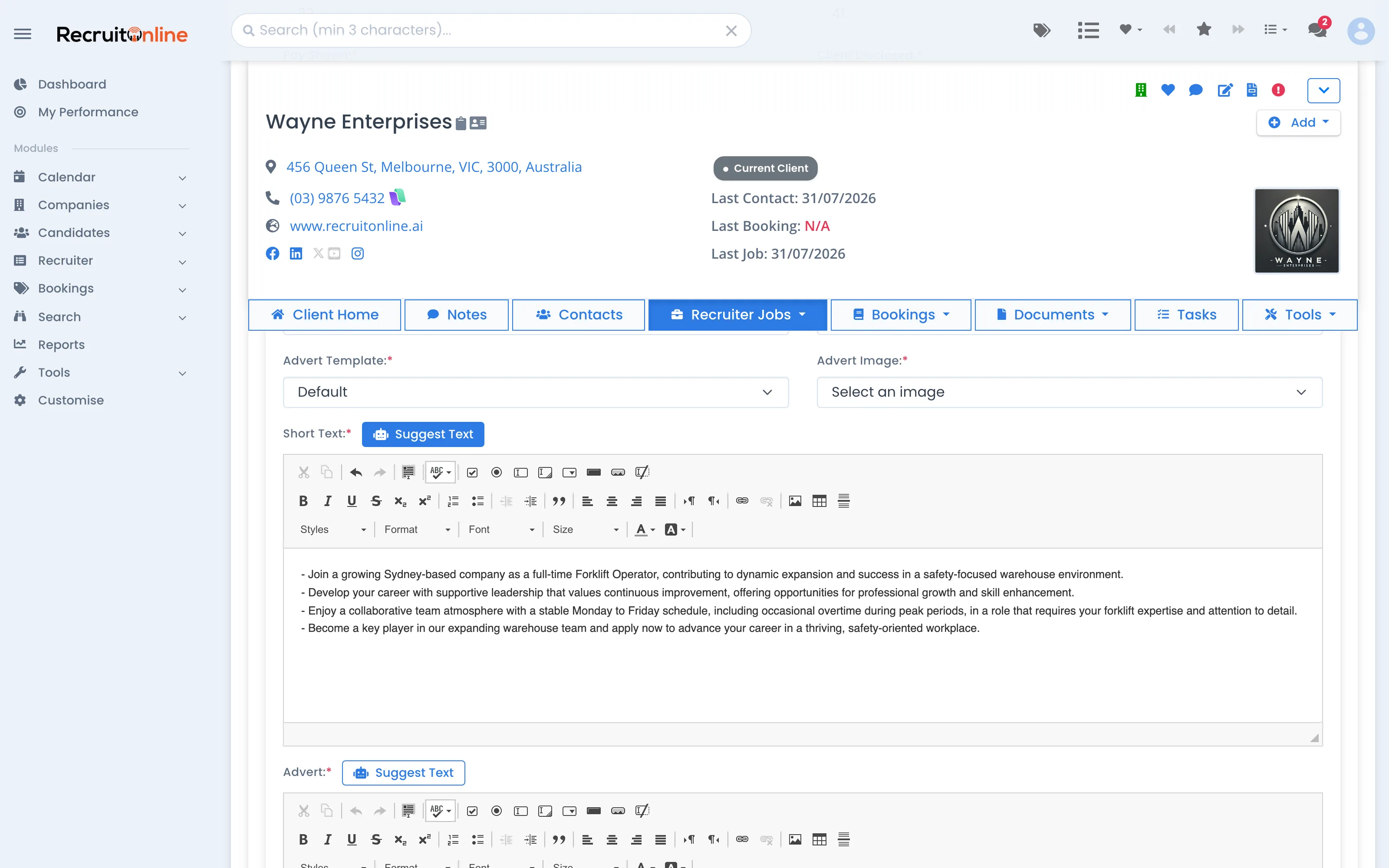Open the Recruiter Jobs tab menu
Image resolution: width=1389 pixels, height=868 pixels.
738,315
